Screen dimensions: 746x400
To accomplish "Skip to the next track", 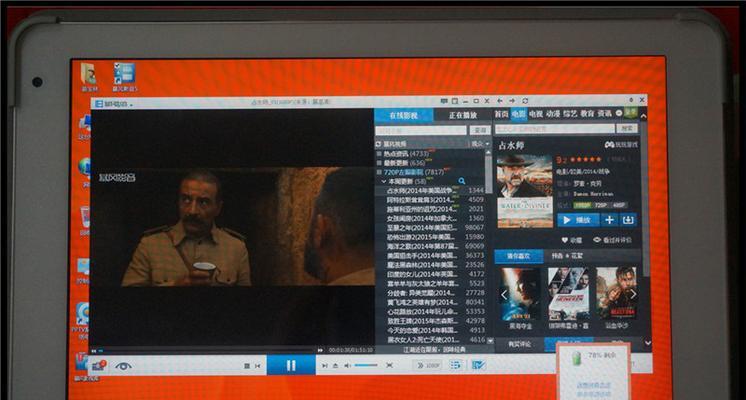I will tap(324, 366).
